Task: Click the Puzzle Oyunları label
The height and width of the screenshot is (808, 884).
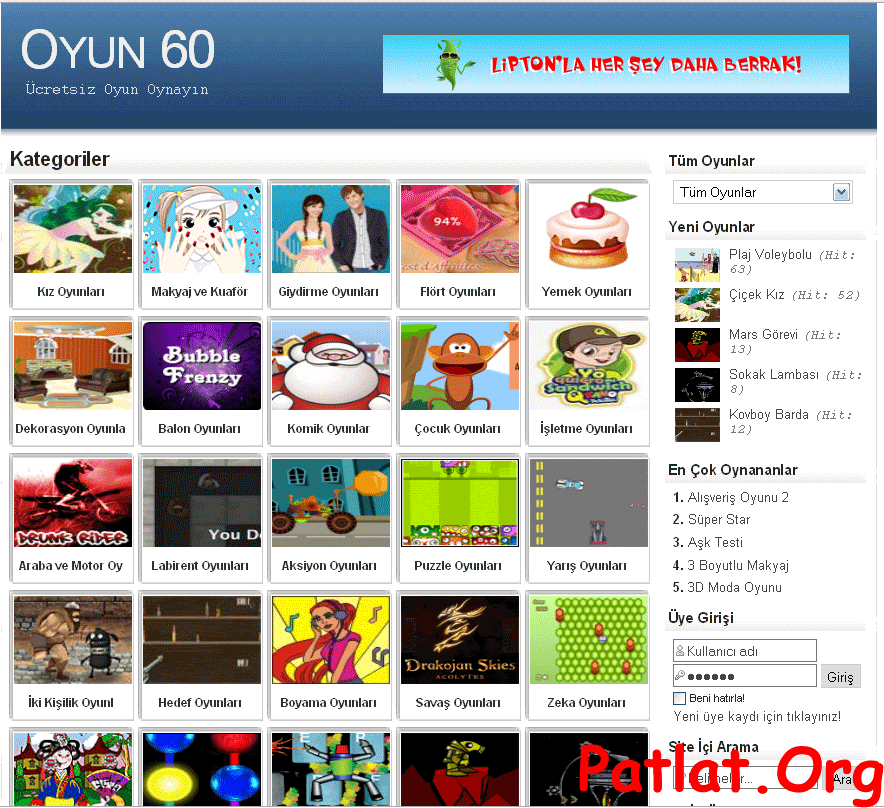Action: point(458,566)
